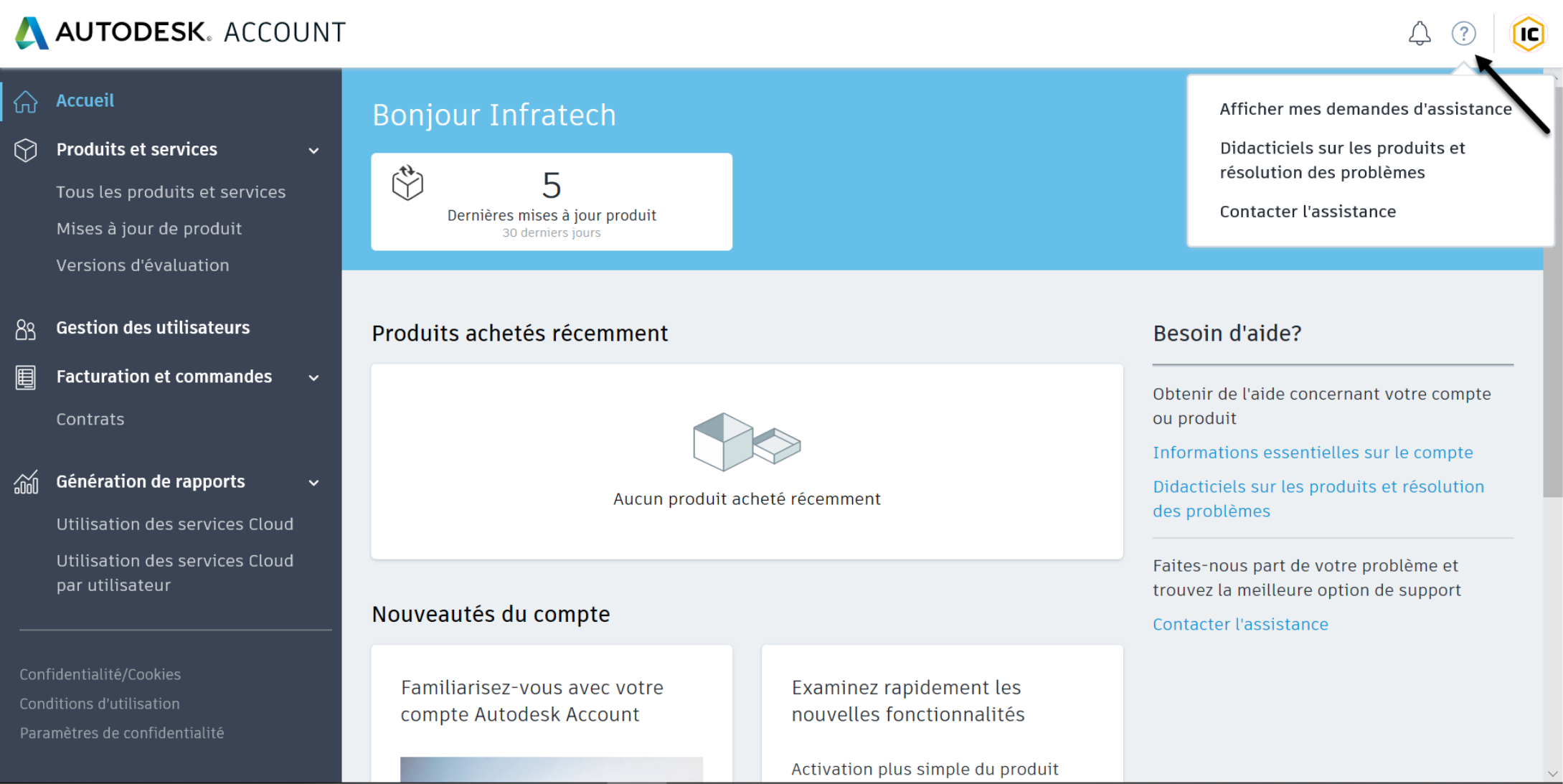
Task: Click the Génération de rapports heading
Action: 151,481
